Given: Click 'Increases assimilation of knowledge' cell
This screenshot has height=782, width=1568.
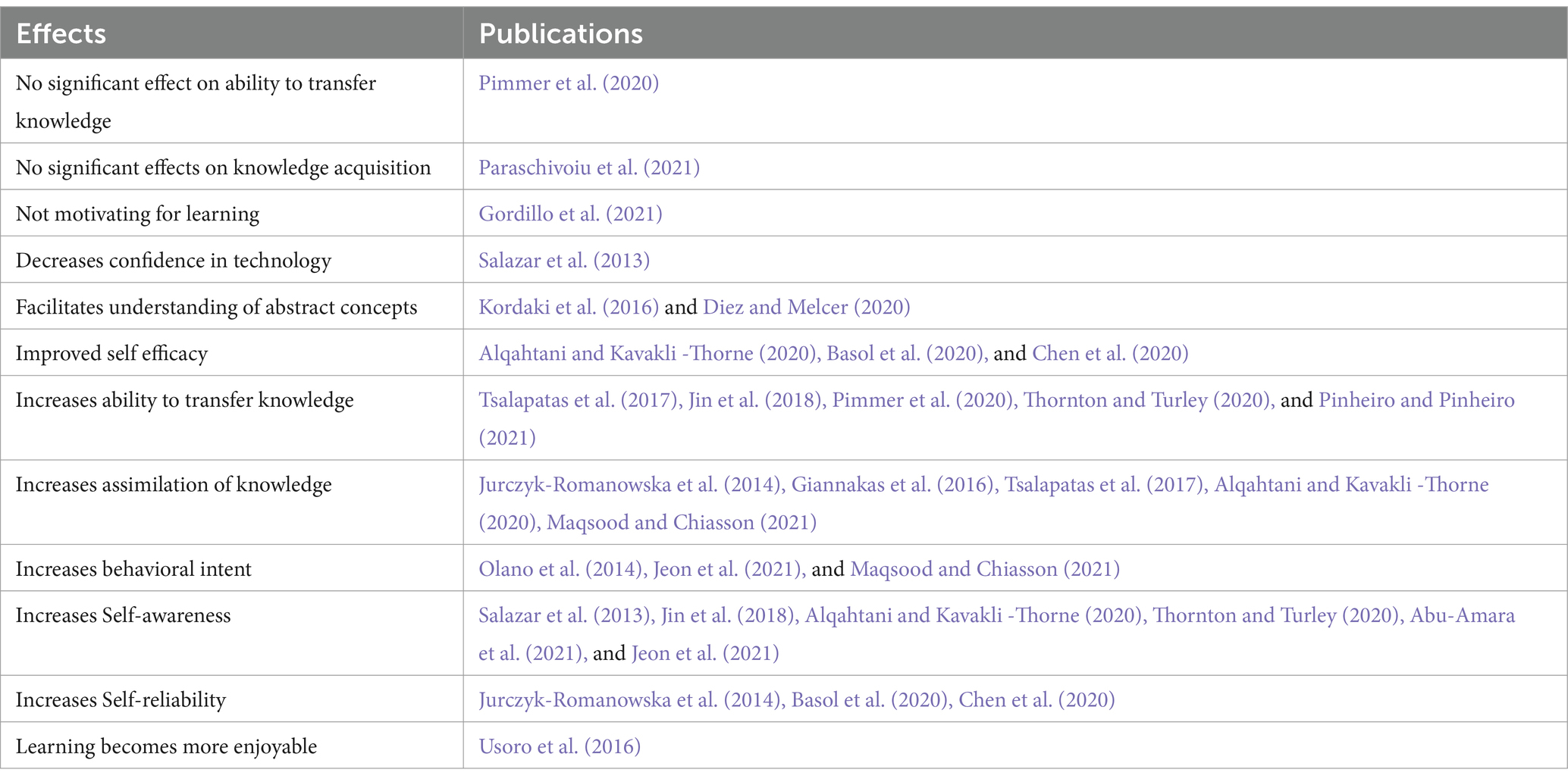Looking at the screenshot, I should [232, 503].
